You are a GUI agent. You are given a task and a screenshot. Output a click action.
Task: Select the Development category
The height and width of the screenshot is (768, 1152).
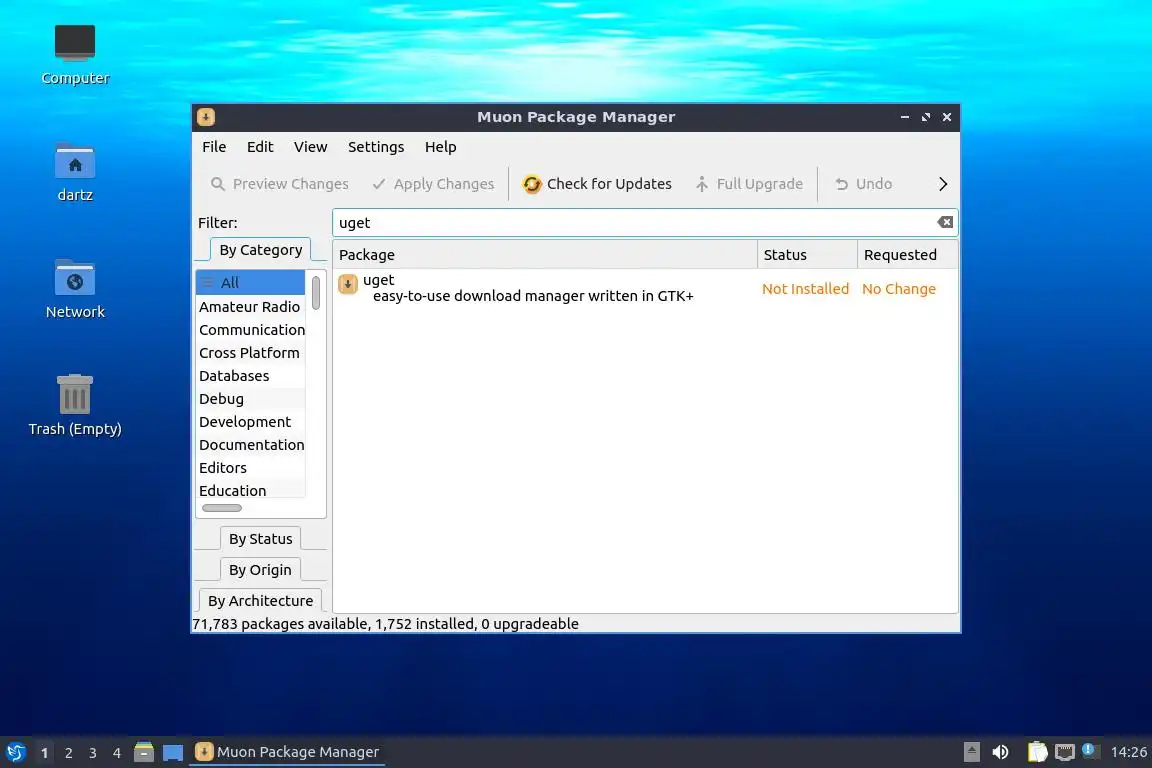[x=251, y=422]
